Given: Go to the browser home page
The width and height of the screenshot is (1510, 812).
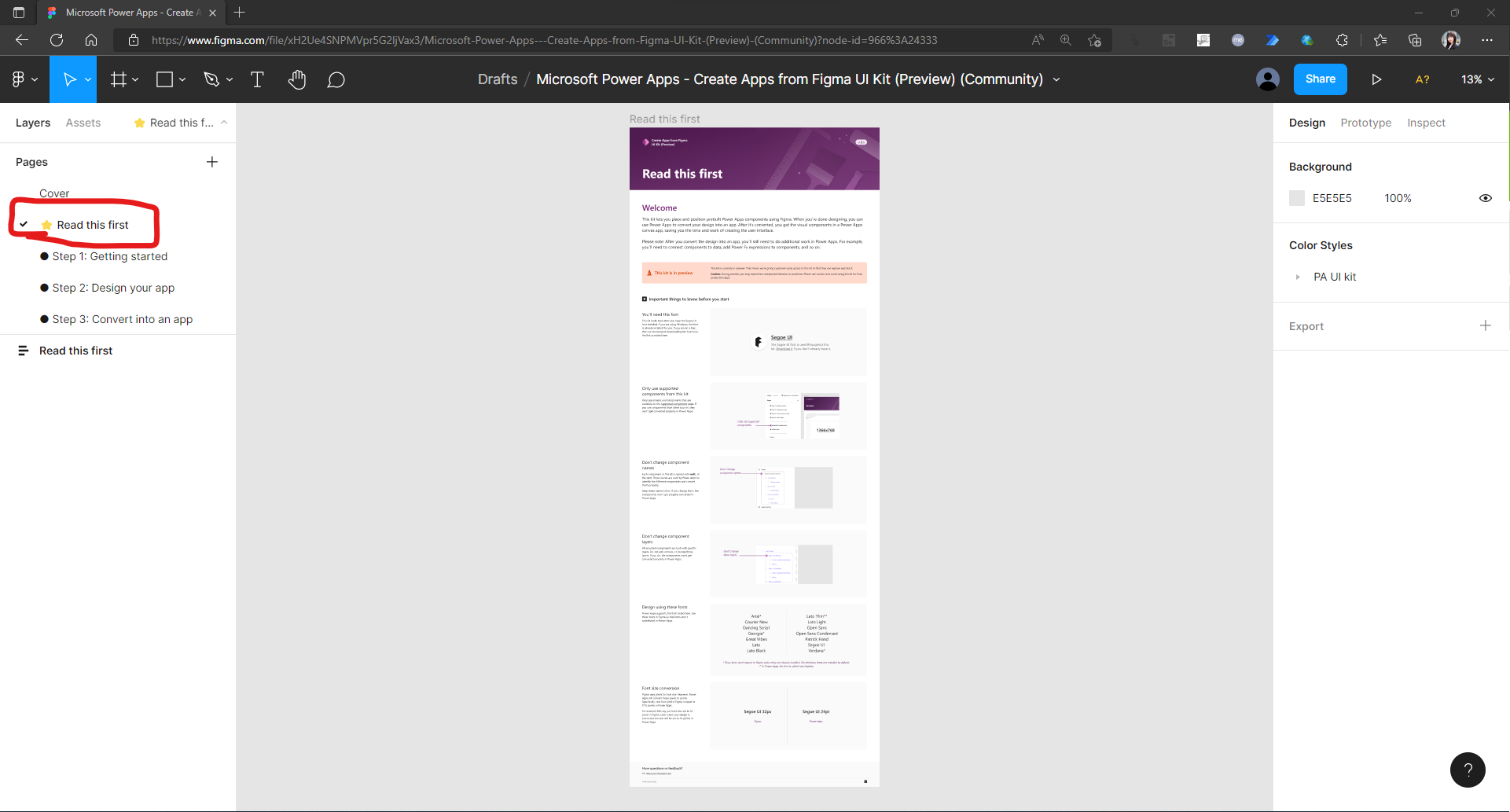Looking at the screenshot, I should tap(91, 40).
